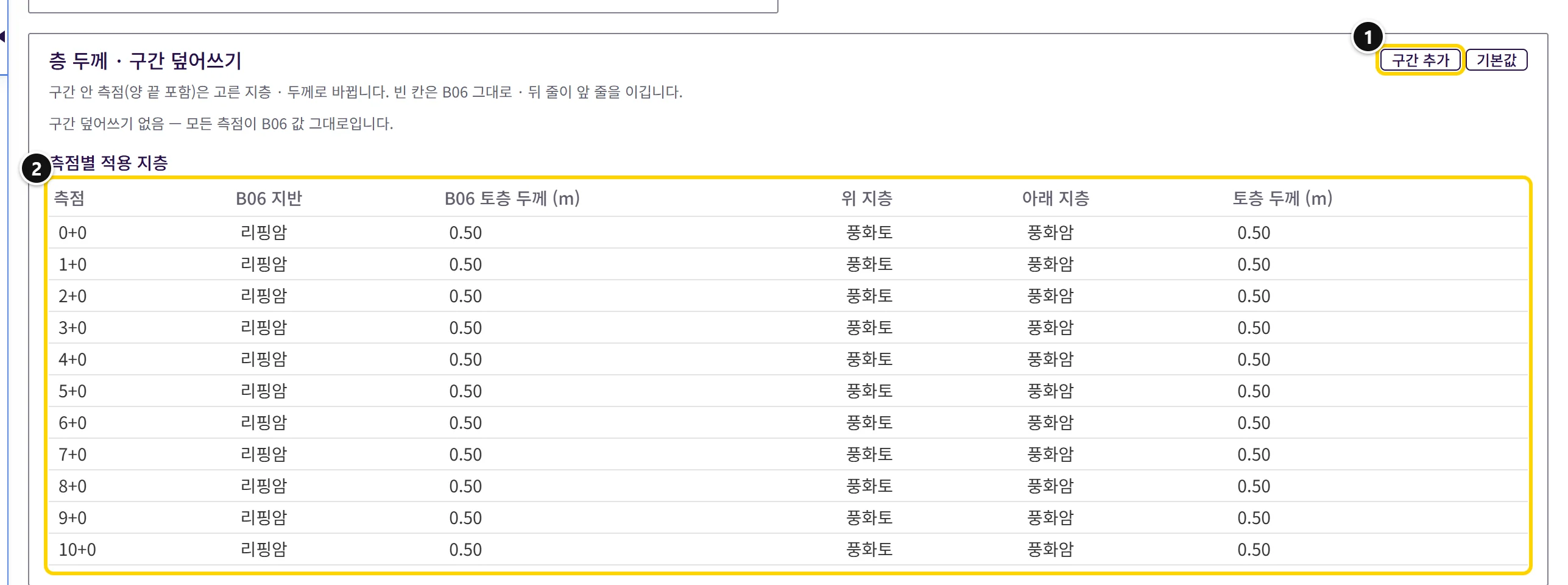Select the 아래 지층 column header

click(x=1056, y=198)
